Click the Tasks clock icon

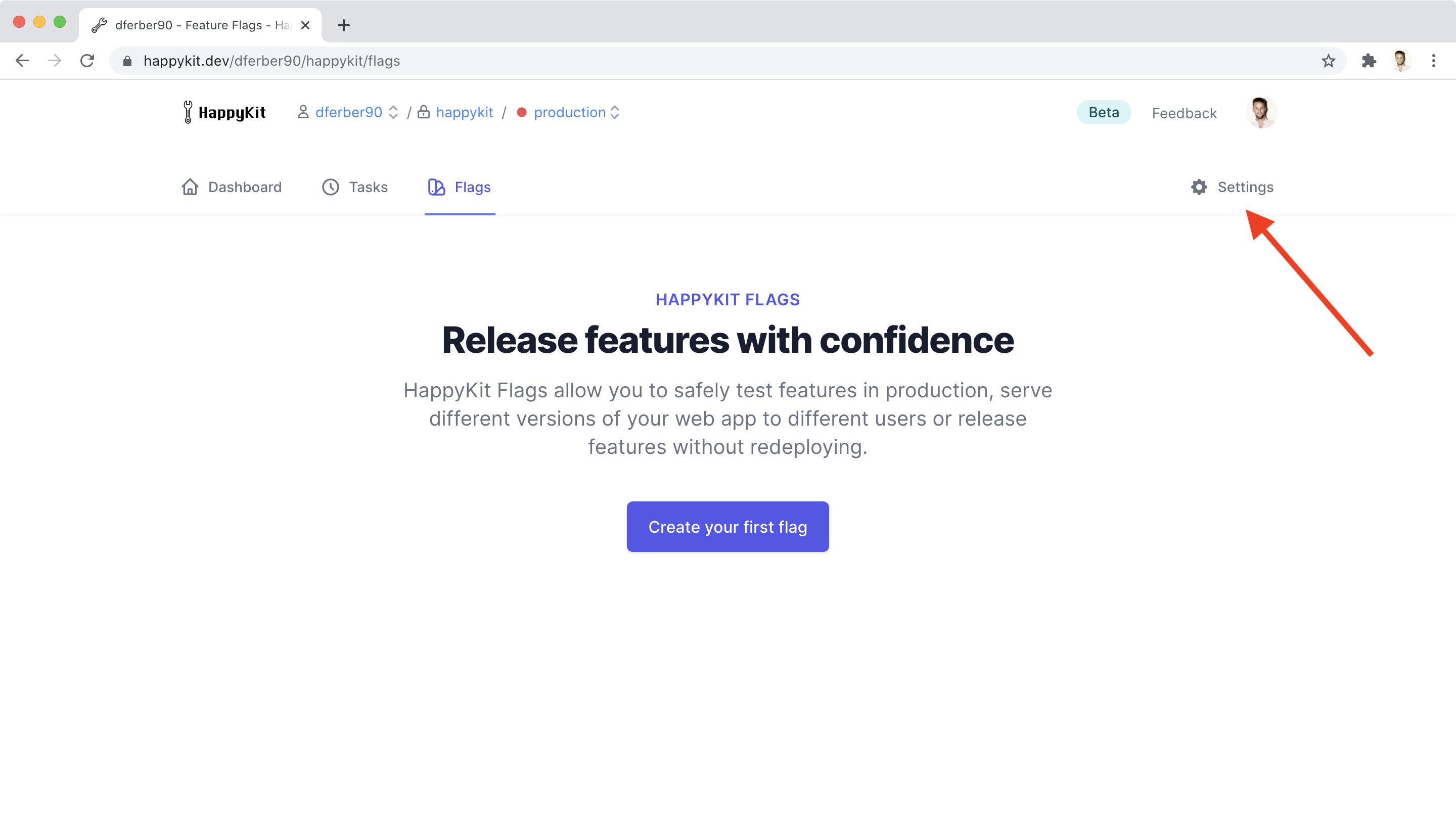[330, 187]
